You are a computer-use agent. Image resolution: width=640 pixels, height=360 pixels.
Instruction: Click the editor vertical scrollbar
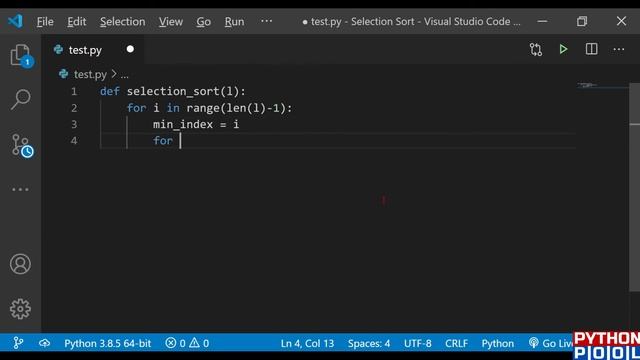[634, 187]
